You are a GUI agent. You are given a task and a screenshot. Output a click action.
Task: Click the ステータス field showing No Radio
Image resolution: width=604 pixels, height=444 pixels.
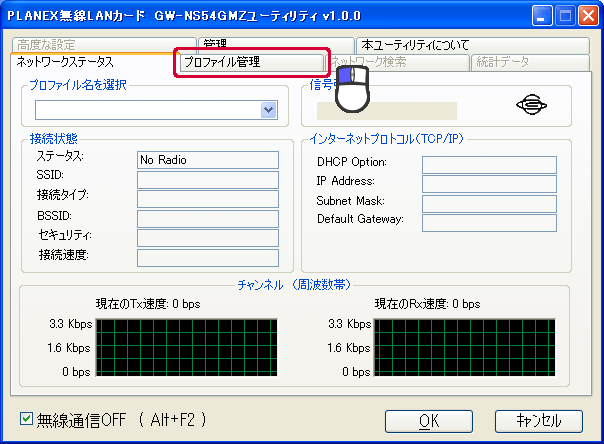tap(208, 160)
